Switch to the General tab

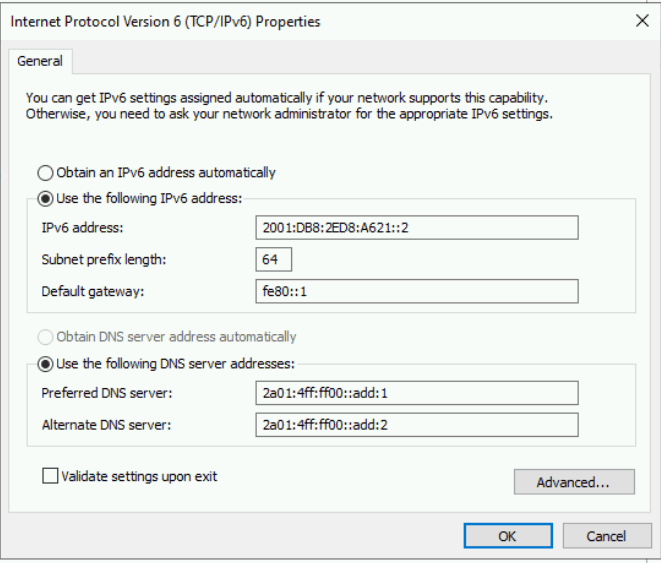(40, 61)
